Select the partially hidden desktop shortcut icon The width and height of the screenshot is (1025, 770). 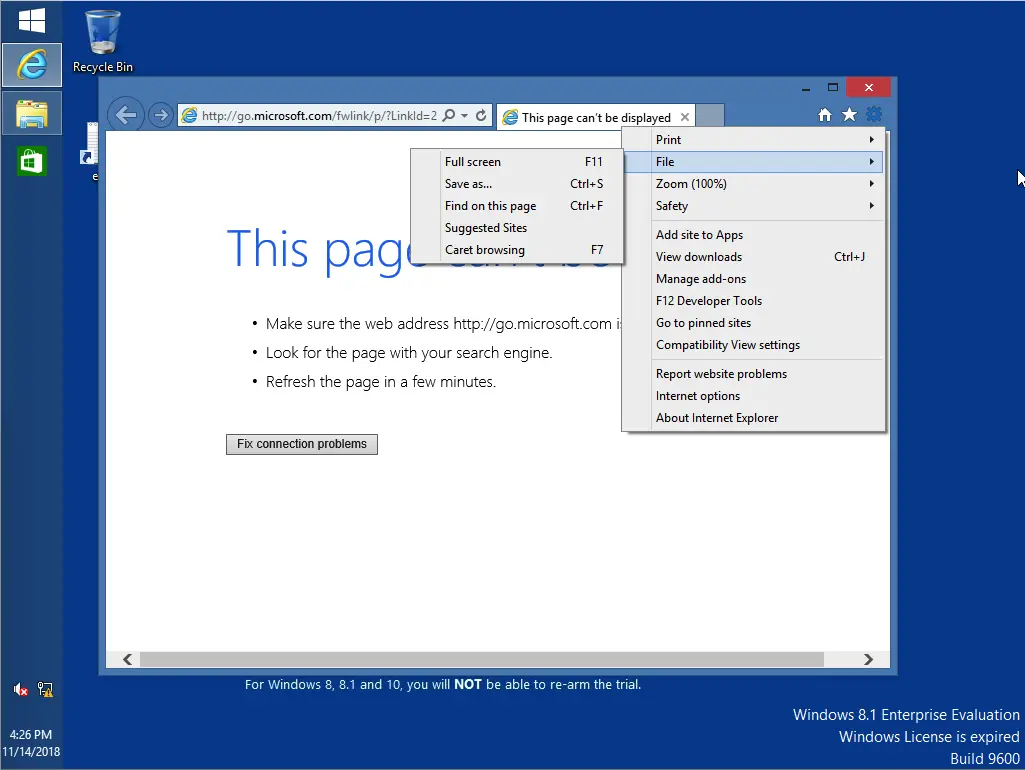[x=90, y=149]
